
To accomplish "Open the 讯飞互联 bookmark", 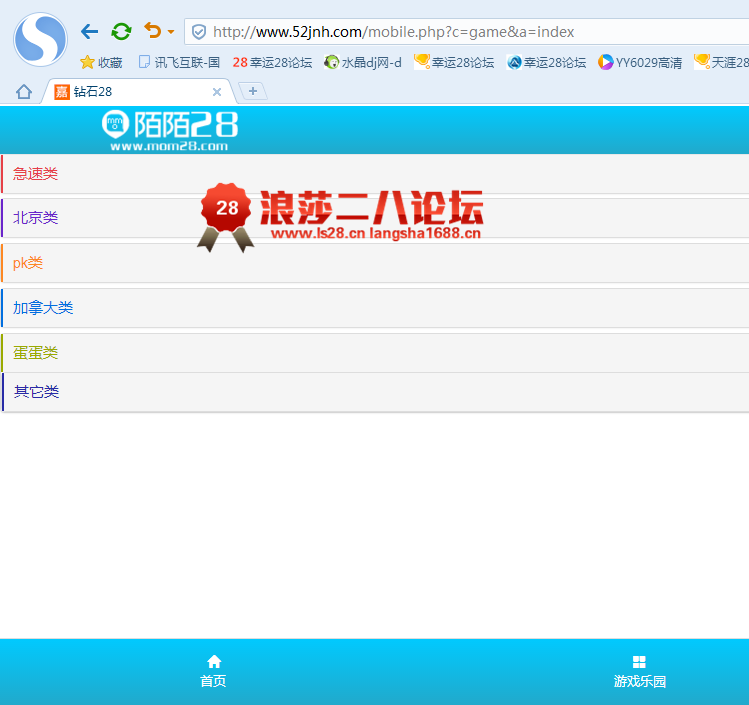I will pyautogui.click(x=179, y=62).
